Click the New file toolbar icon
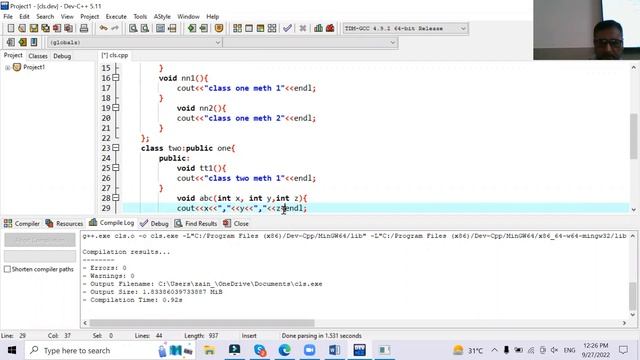640x360 pixels. tap(11, 28)
